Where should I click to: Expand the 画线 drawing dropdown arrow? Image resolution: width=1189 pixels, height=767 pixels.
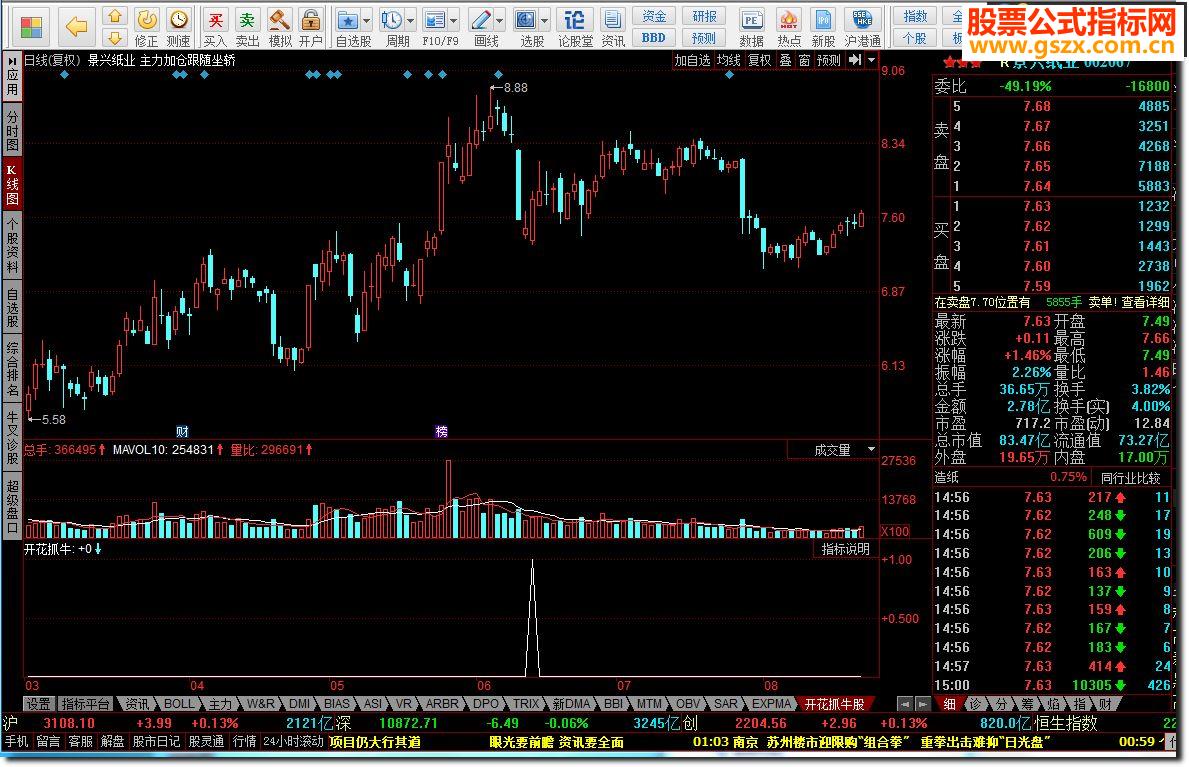[x=500, y=21]
